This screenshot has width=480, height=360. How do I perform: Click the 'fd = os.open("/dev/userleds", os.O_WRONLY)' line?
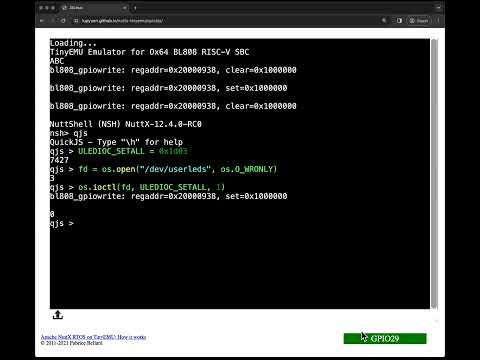(x=178, y=169)
